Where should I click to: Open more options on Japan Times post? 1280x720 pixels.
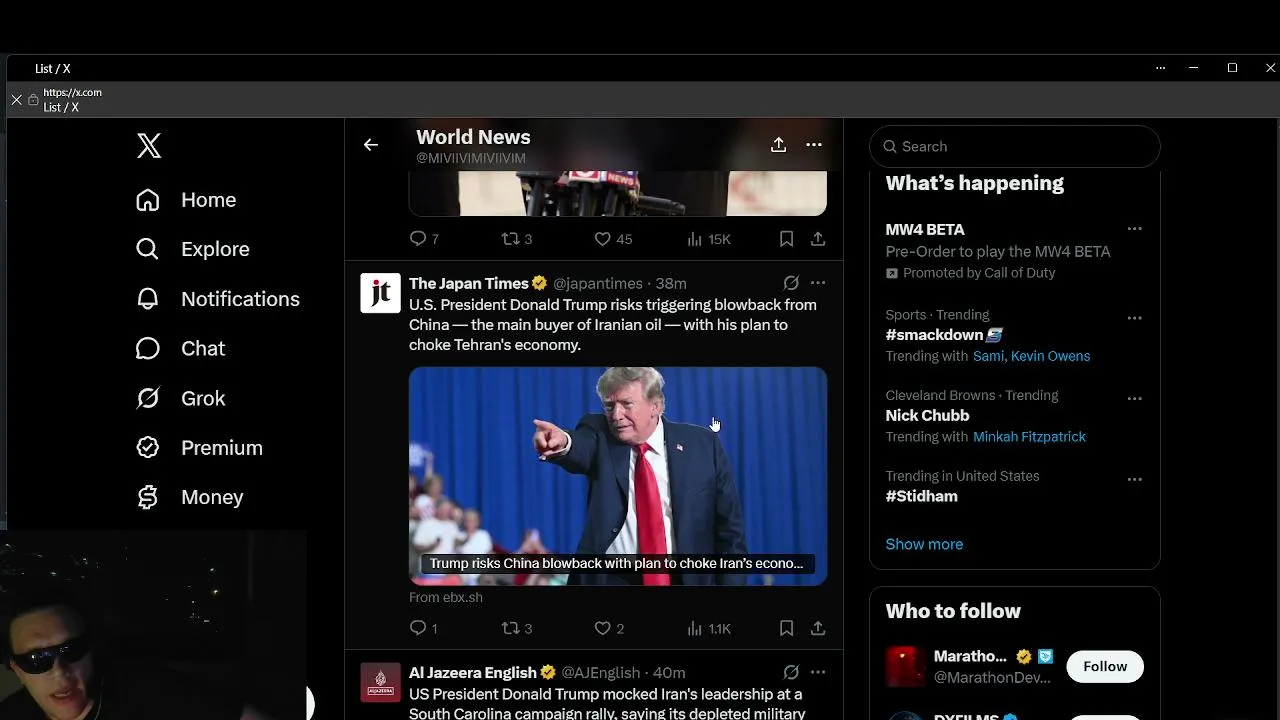click(x=818, y=283)
